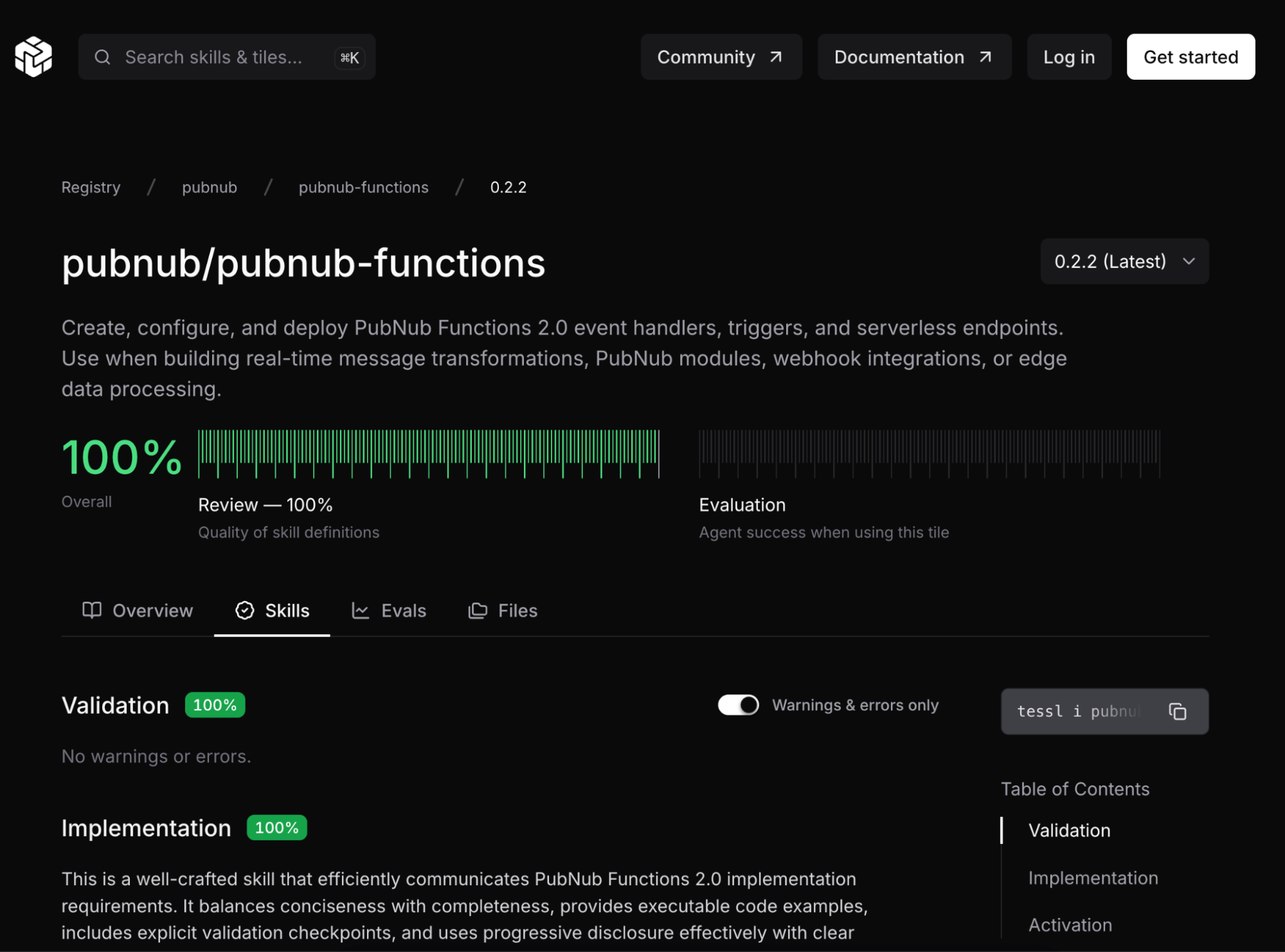Toggle Warnings & errors only switch
The height and width of the screenshot is (952, 1285).
click(738, 705)
